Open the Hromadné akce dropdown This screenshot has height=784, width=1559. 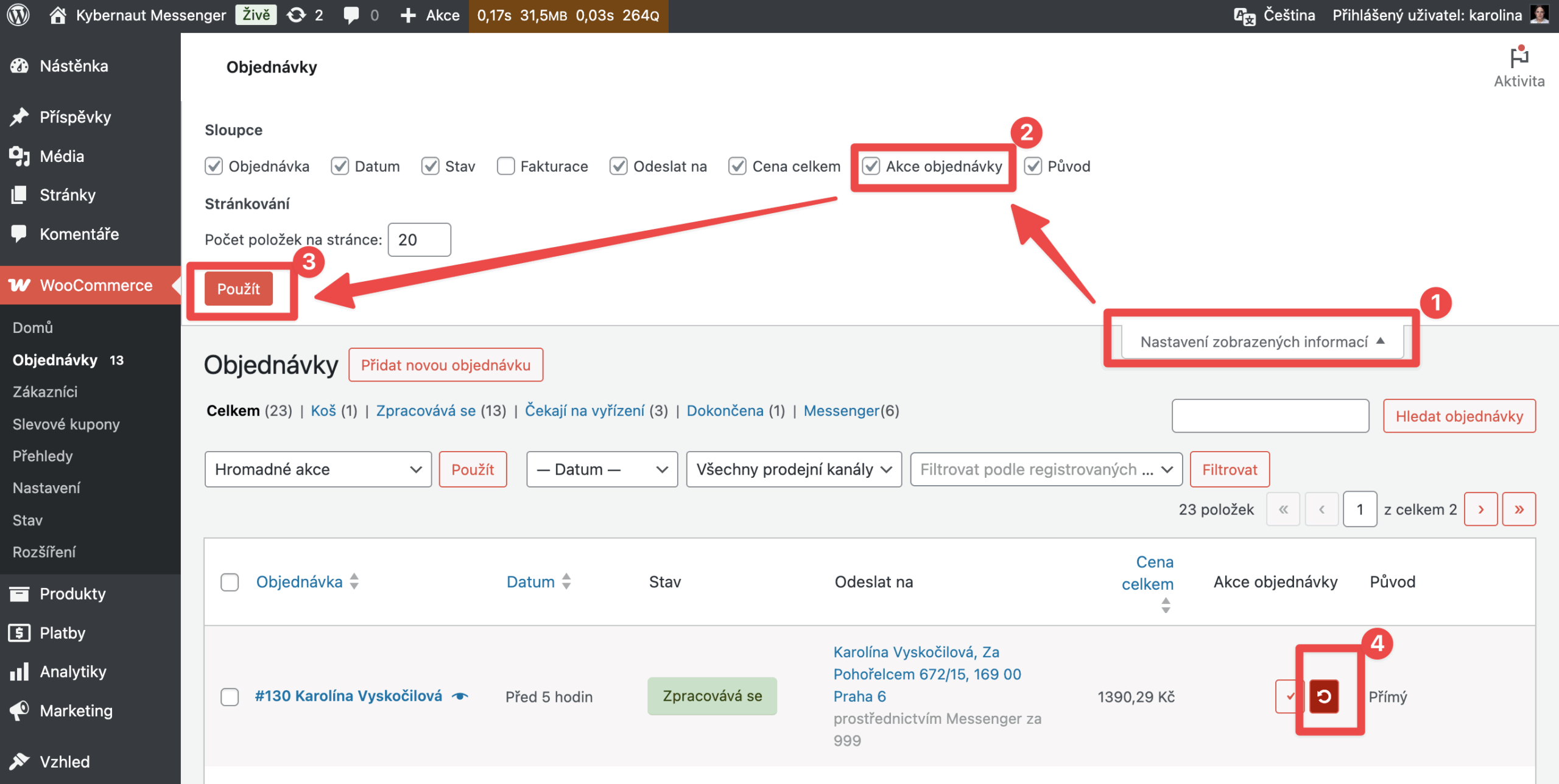point(318,469)
